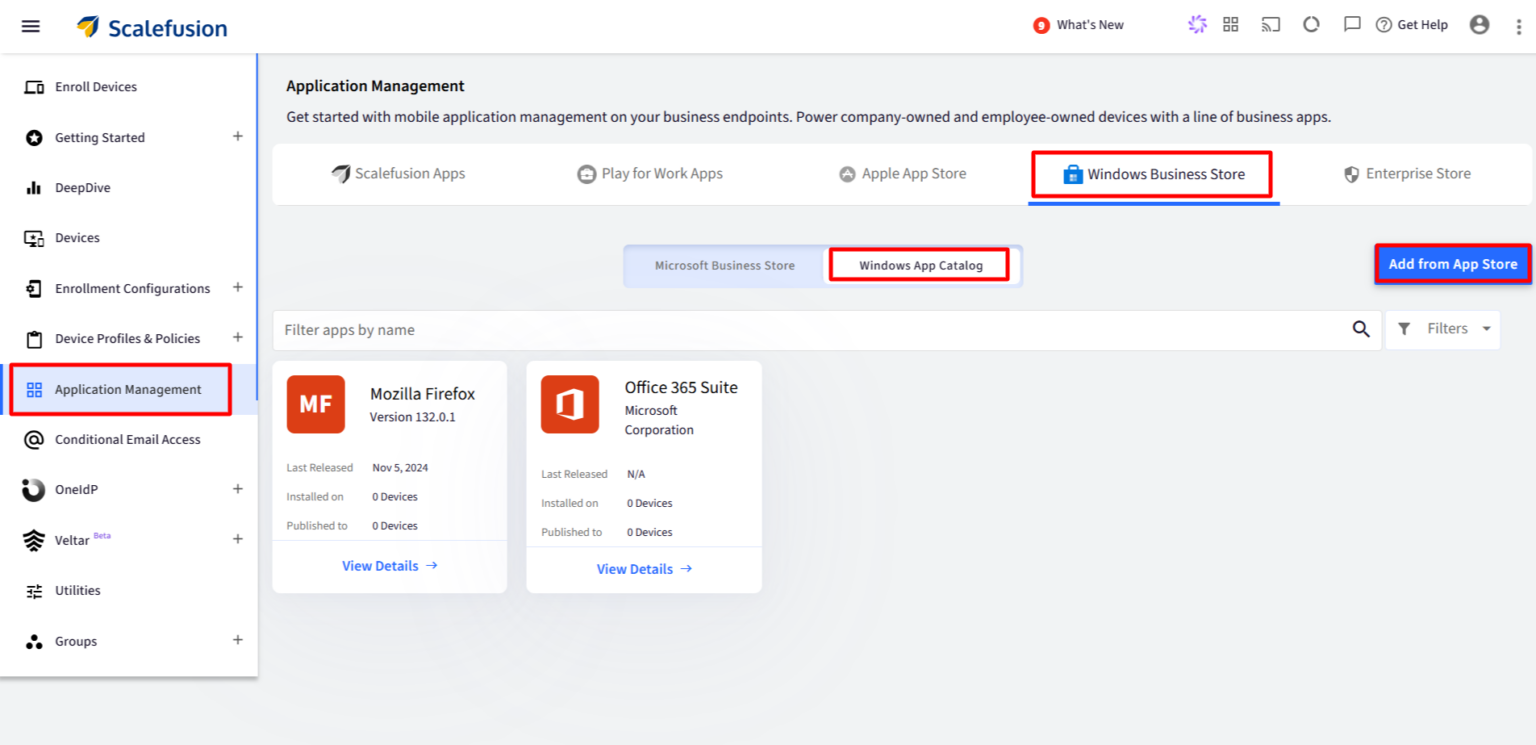Open the Filters dropdown

tap(1443, 329)
